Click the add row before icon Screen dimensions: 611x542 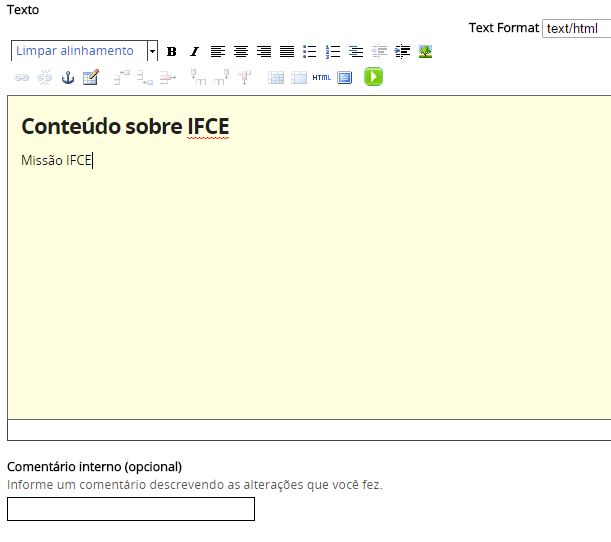point(122,78)
